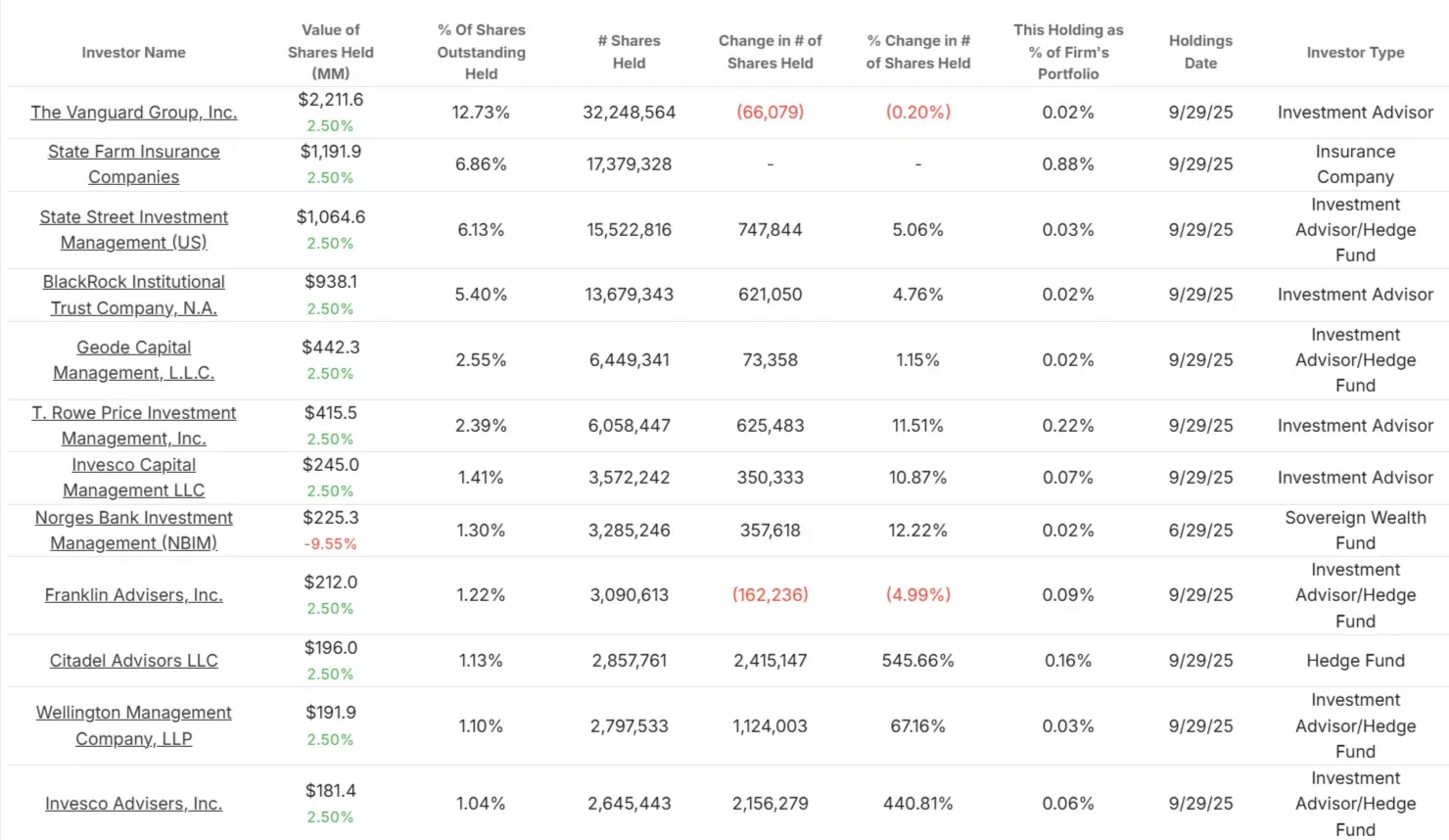The image size is (1449, 840).
Task: Click the # Shares Held column header
Action: click(x=630, y=52)
